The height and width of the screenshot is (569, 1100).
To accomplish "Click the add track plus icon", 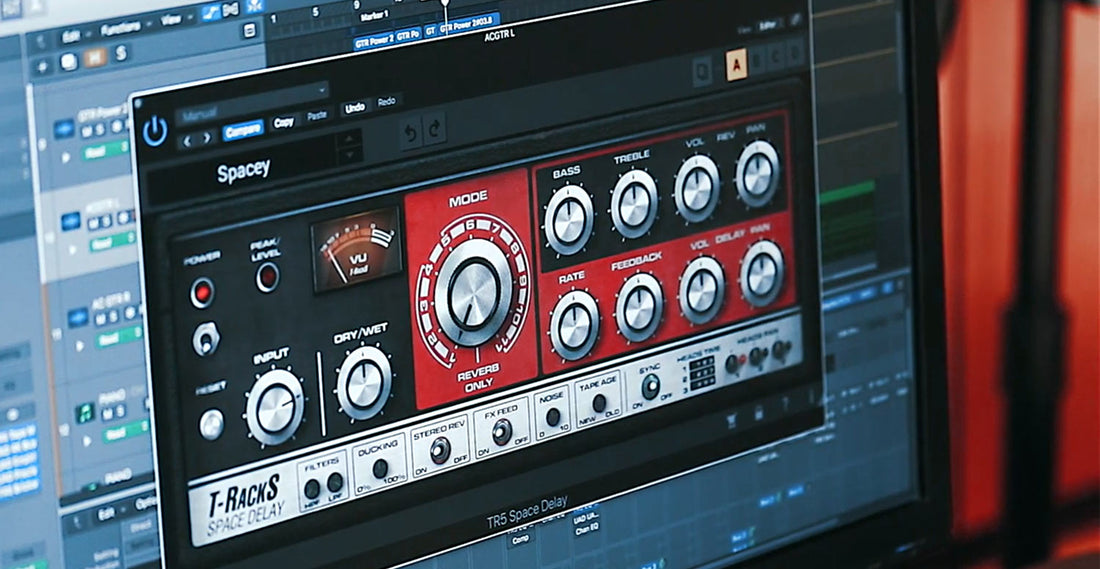I will pyautogui.click(x=42, y=67).
